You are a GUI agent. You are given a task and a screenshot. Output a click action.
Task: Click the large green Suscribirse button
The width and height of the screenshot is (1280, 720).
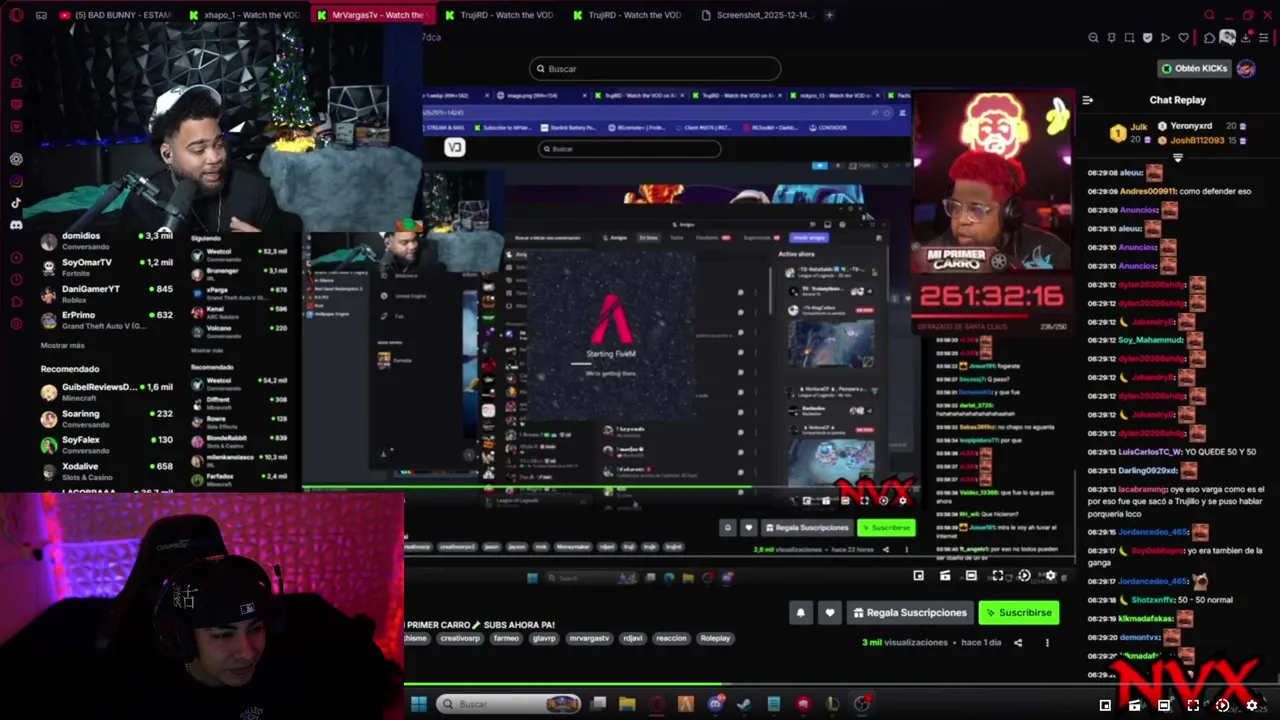click(1018, 613)
